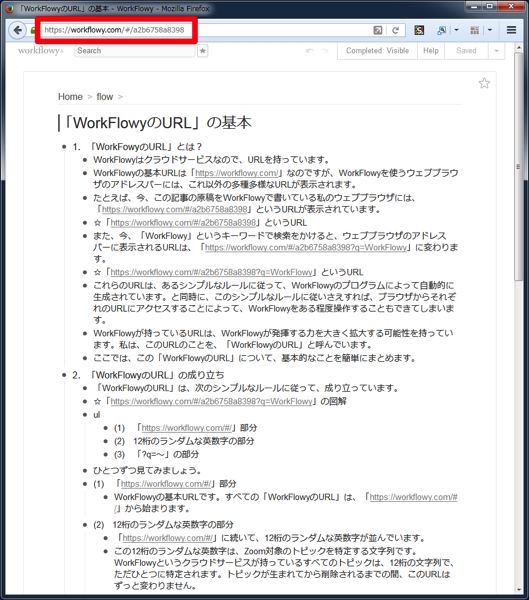
Task: Click the scrollbar up arrow
Action: point(519,48)
